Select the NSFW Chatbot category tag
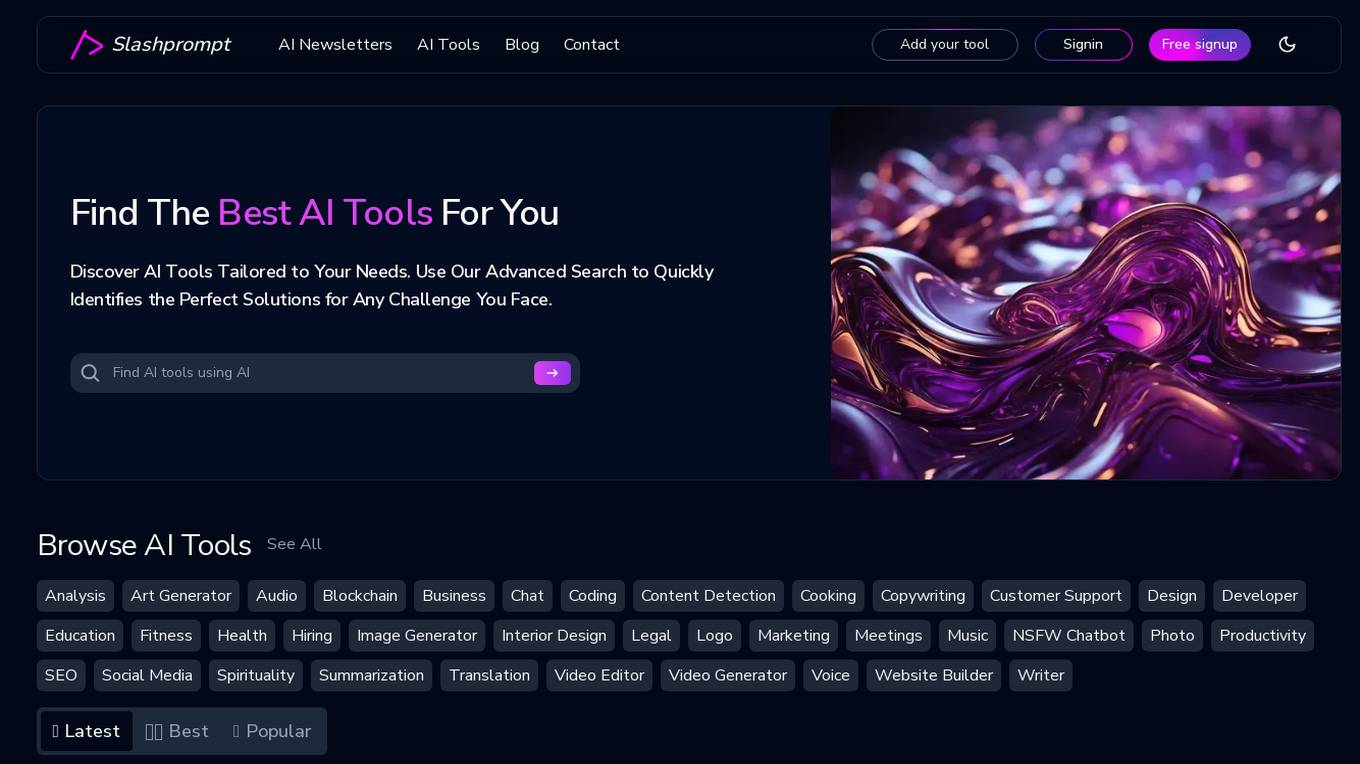Screen dimensions: 1360x764 tap(1069, 636)
